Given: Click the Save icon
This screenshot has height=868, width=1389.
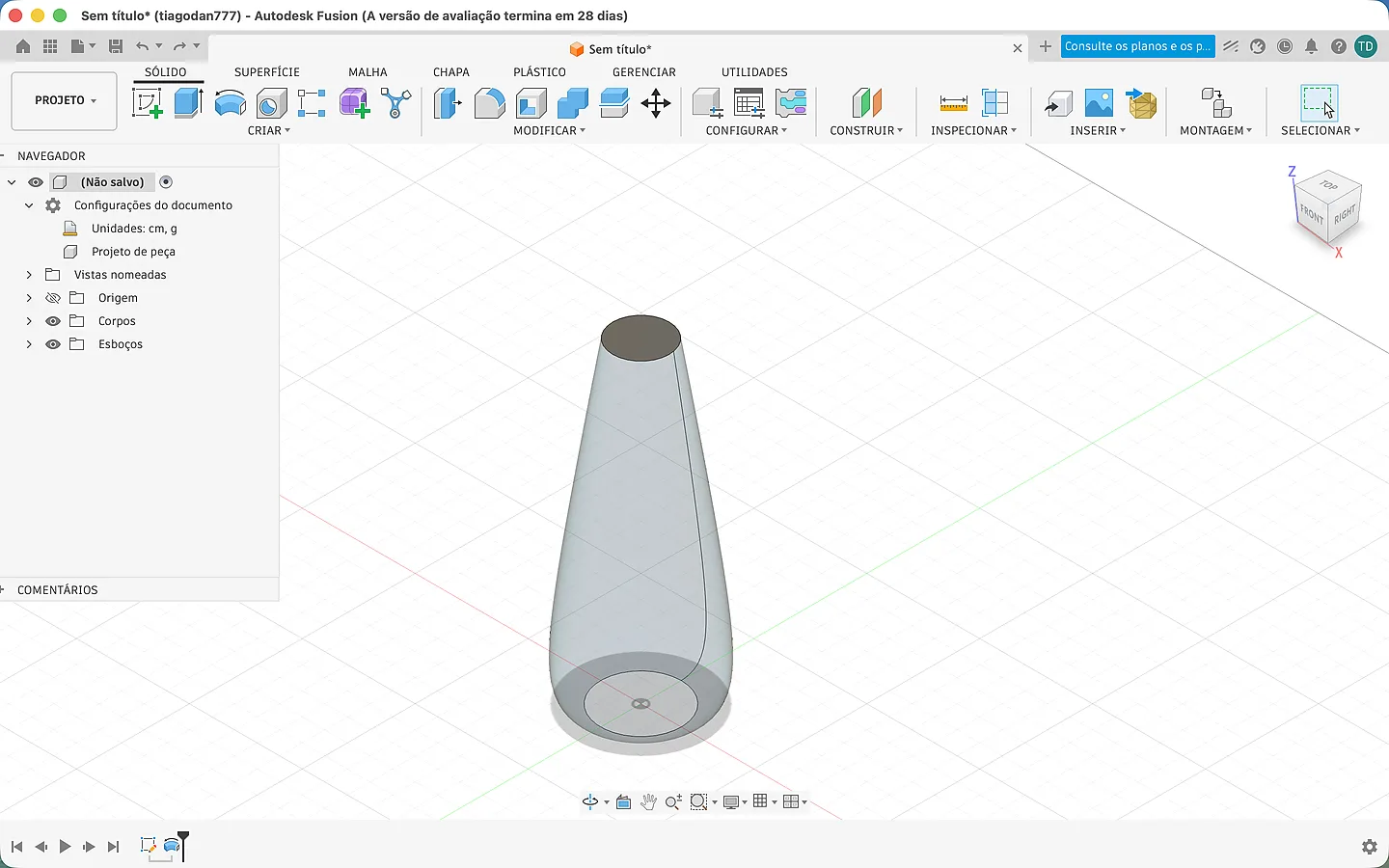Looking at the screenshot, I should pyautogui.click(x=116, y=46).
